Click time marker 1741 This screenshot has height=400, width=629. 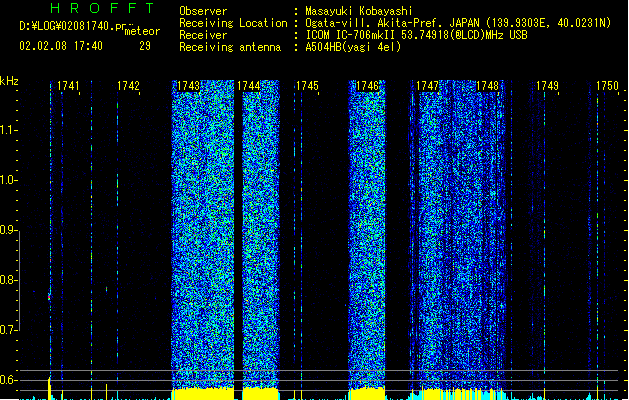[x=68, y=86]
